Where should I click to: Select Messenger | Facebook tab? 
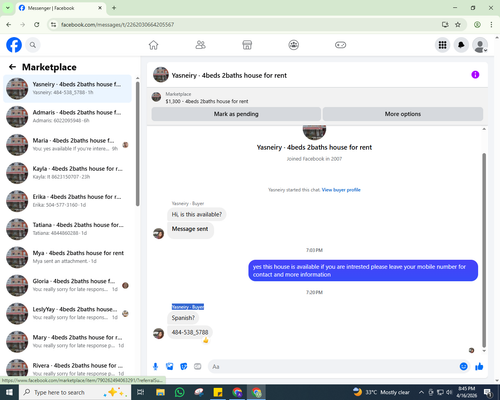[x=60, y=8]
